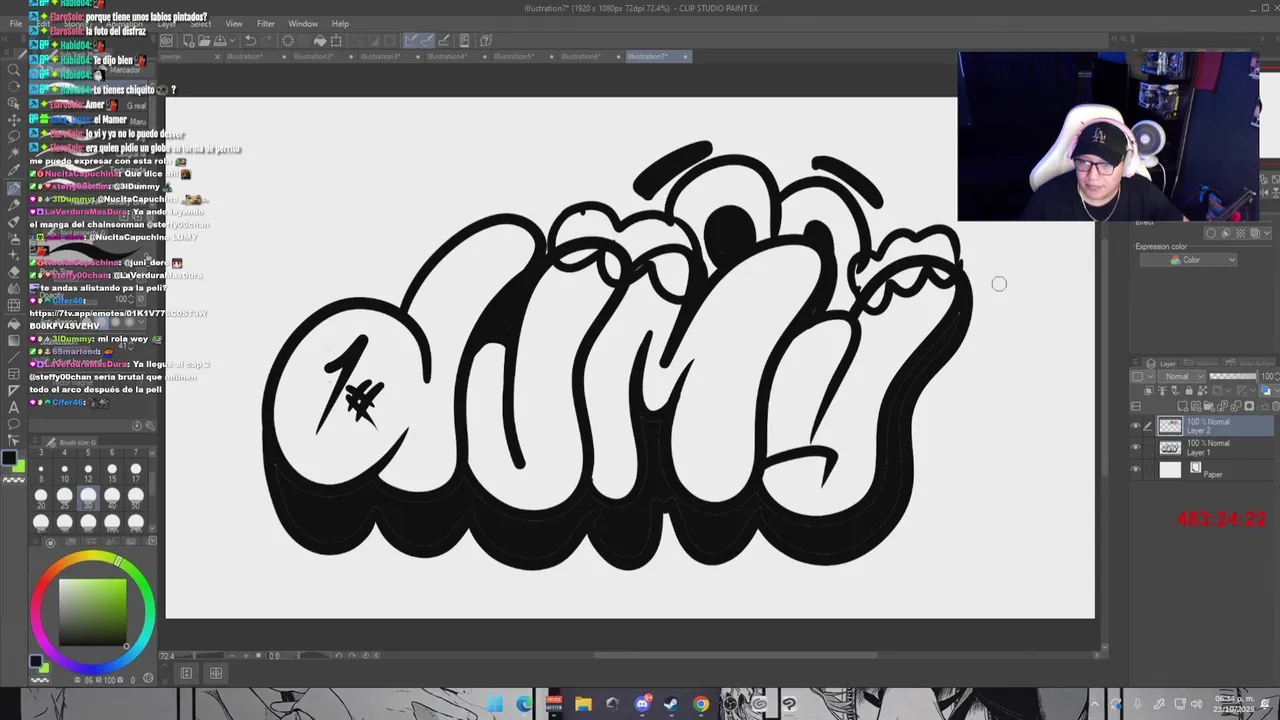This screenshot has width=1280, height=720.
Task: Create a new layer folder
Action: (x=1209, y=406)
